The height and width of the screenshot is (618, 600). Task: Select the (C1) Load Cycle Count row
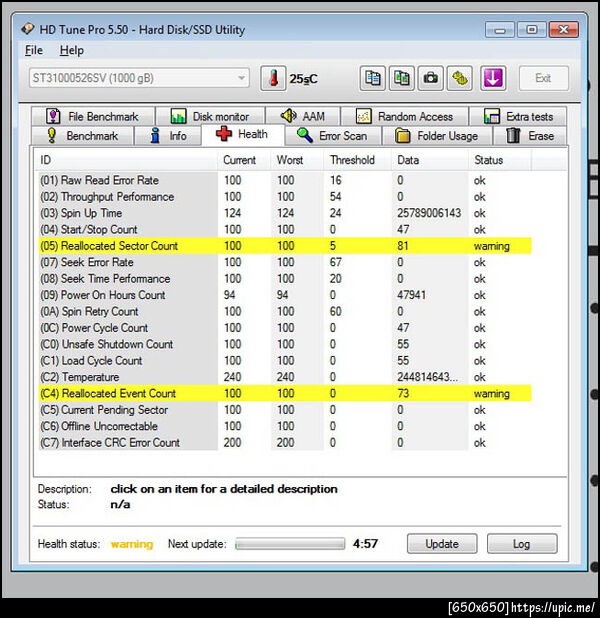pyautogui.click(x=285, y=361)
